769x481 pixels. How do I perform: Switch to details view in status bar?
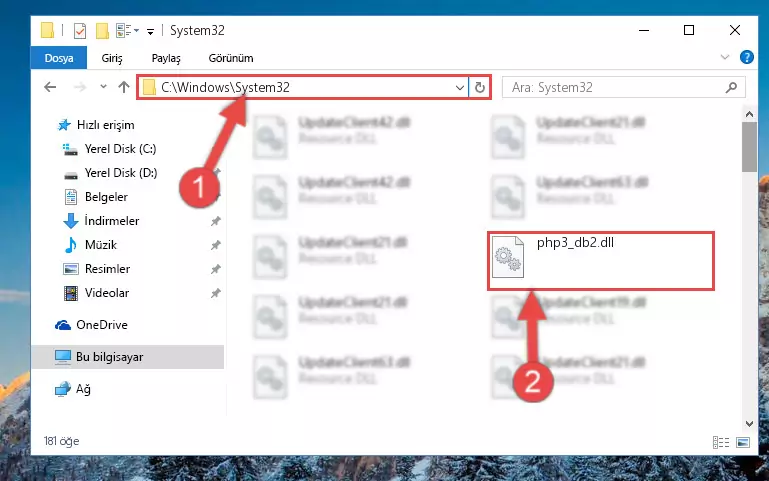[720, 442]
